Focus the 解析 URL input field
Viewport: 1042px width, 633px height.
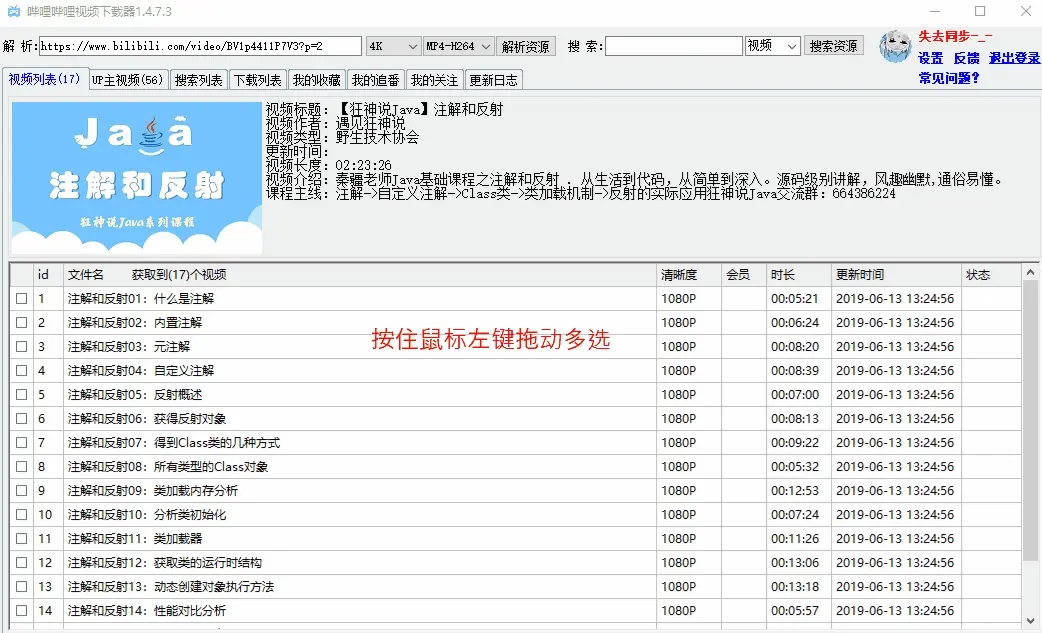[x=200, y=47]
